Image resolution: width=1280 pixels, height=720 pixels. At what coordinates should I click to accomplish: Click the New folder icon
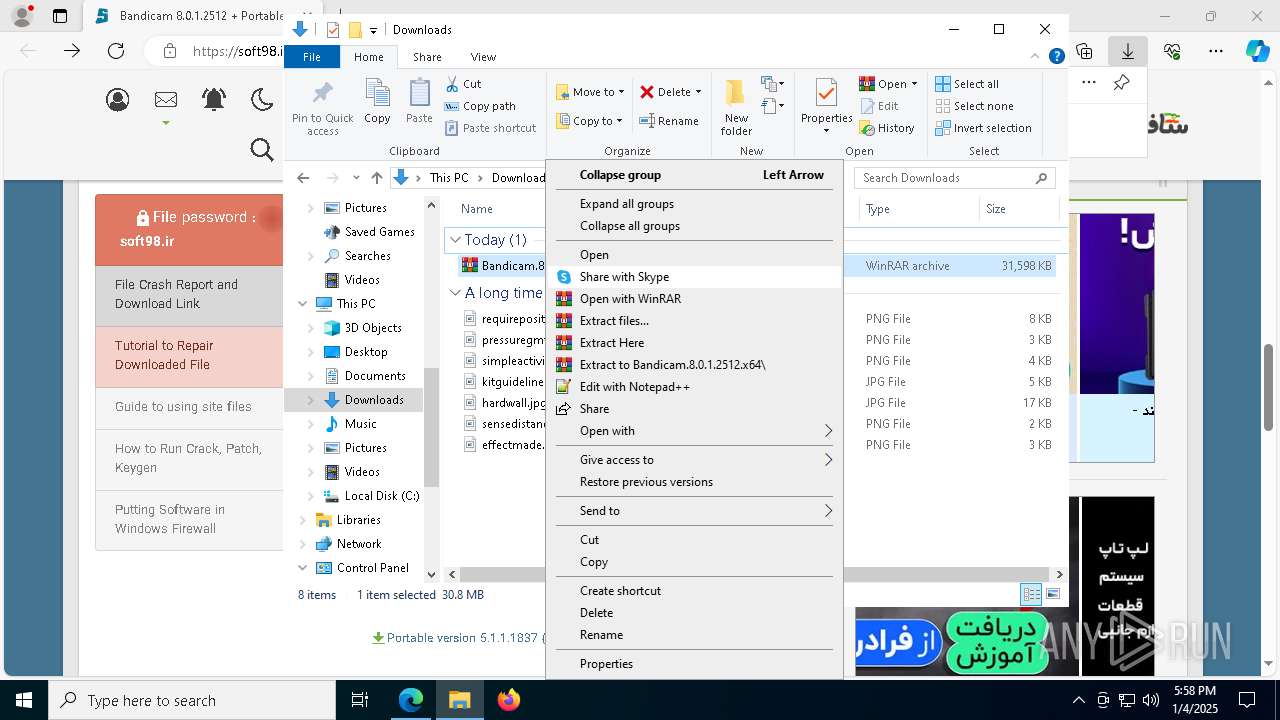735,93
